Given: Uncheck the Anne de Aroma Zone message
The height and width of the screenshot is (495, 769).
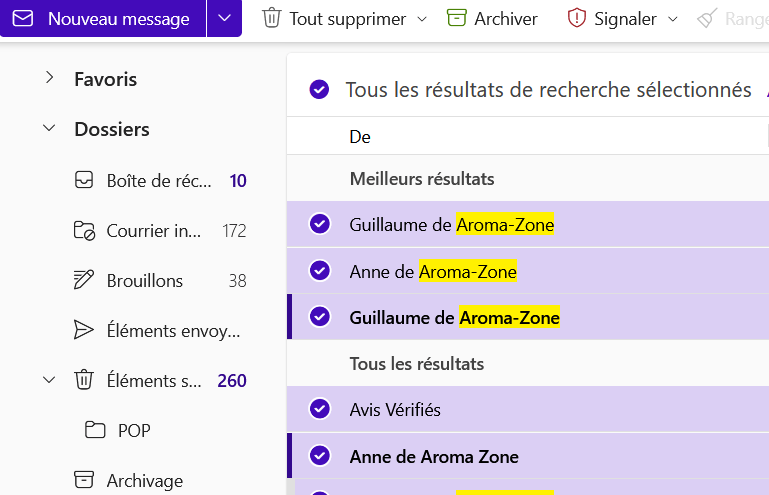Looking at the screenshot, I should pos(320,456).
